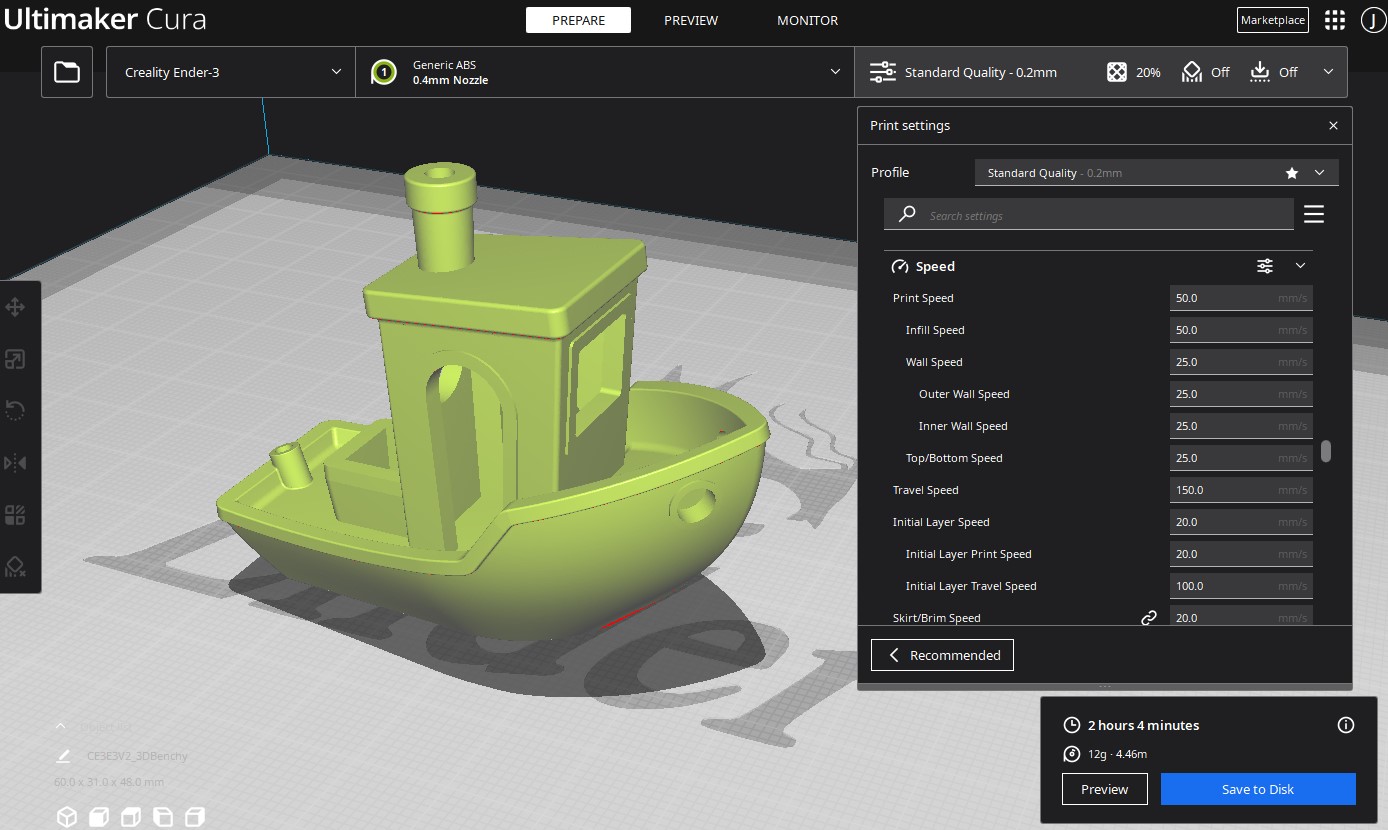Click the Initial Layer Speed value field

pyautogui.click(x=1241, y=522)
